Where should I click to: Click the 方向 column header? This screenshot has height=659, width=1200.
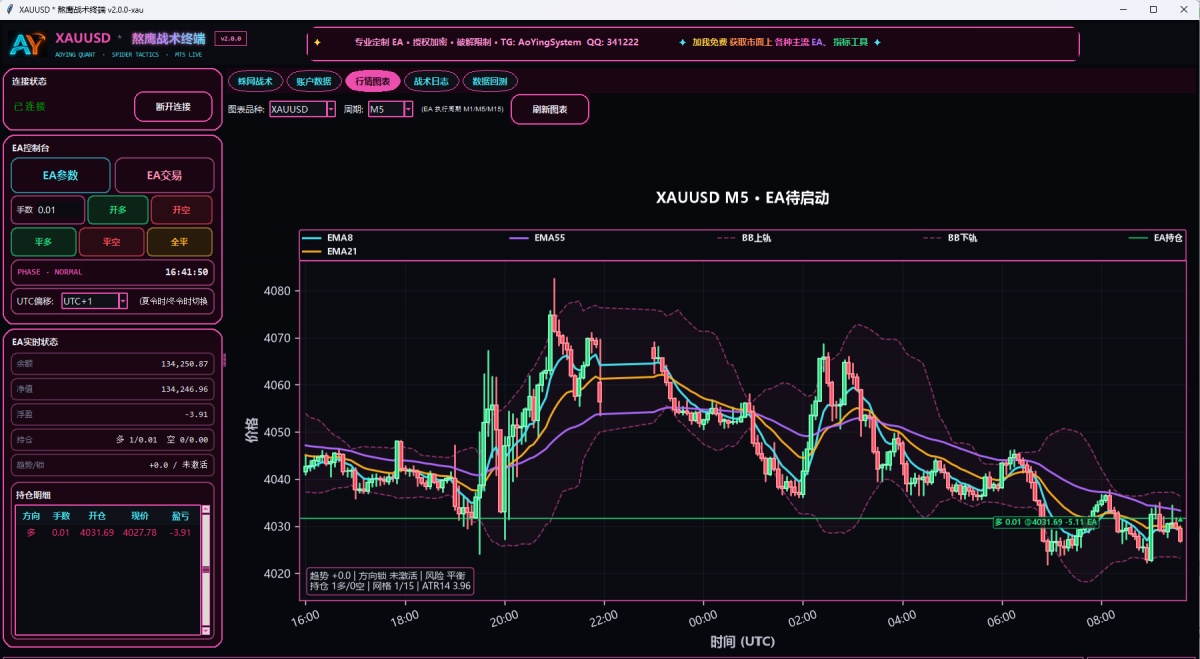pyautogui.click(x=31, y=516)
